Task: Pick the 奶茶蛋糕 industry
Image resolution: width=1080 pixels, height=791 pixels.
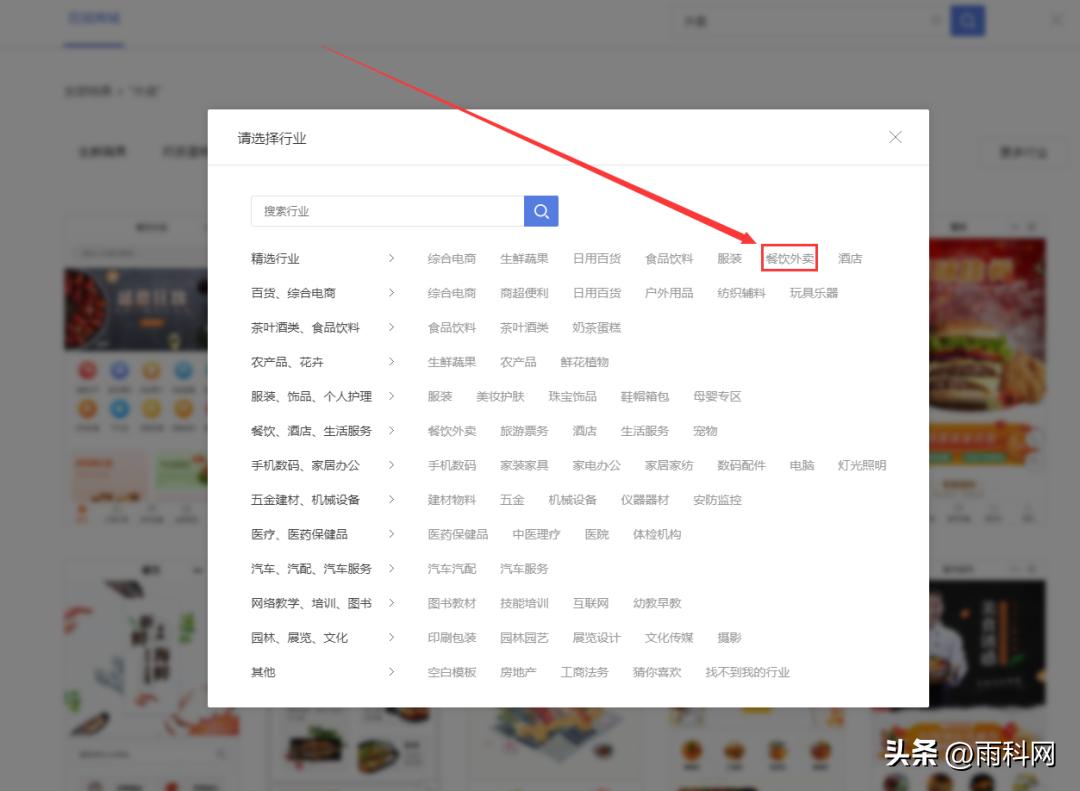Action: pyautogui.click(x=596, y=327)
